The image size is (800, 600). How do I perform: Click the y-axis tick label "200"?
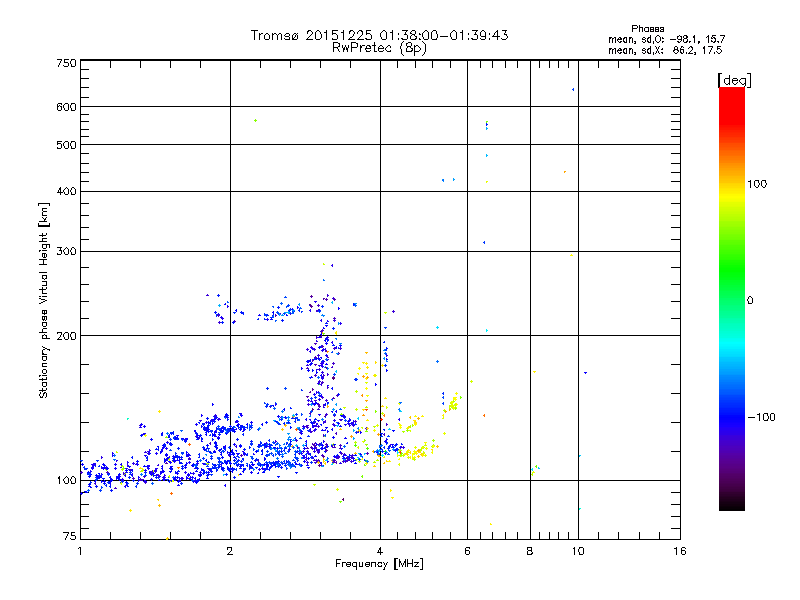pyautogui.click(x=66, y=336)
